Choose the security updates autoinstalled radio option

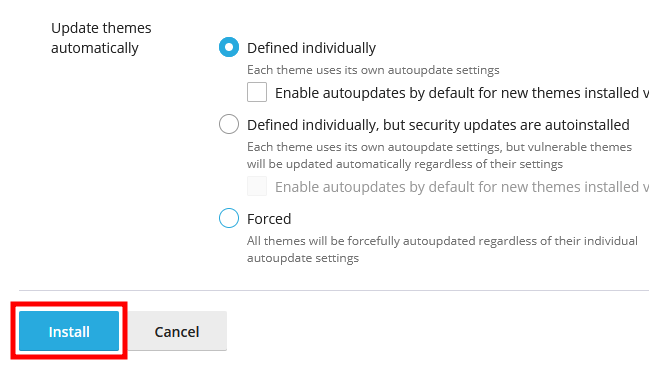click(229, 124)
